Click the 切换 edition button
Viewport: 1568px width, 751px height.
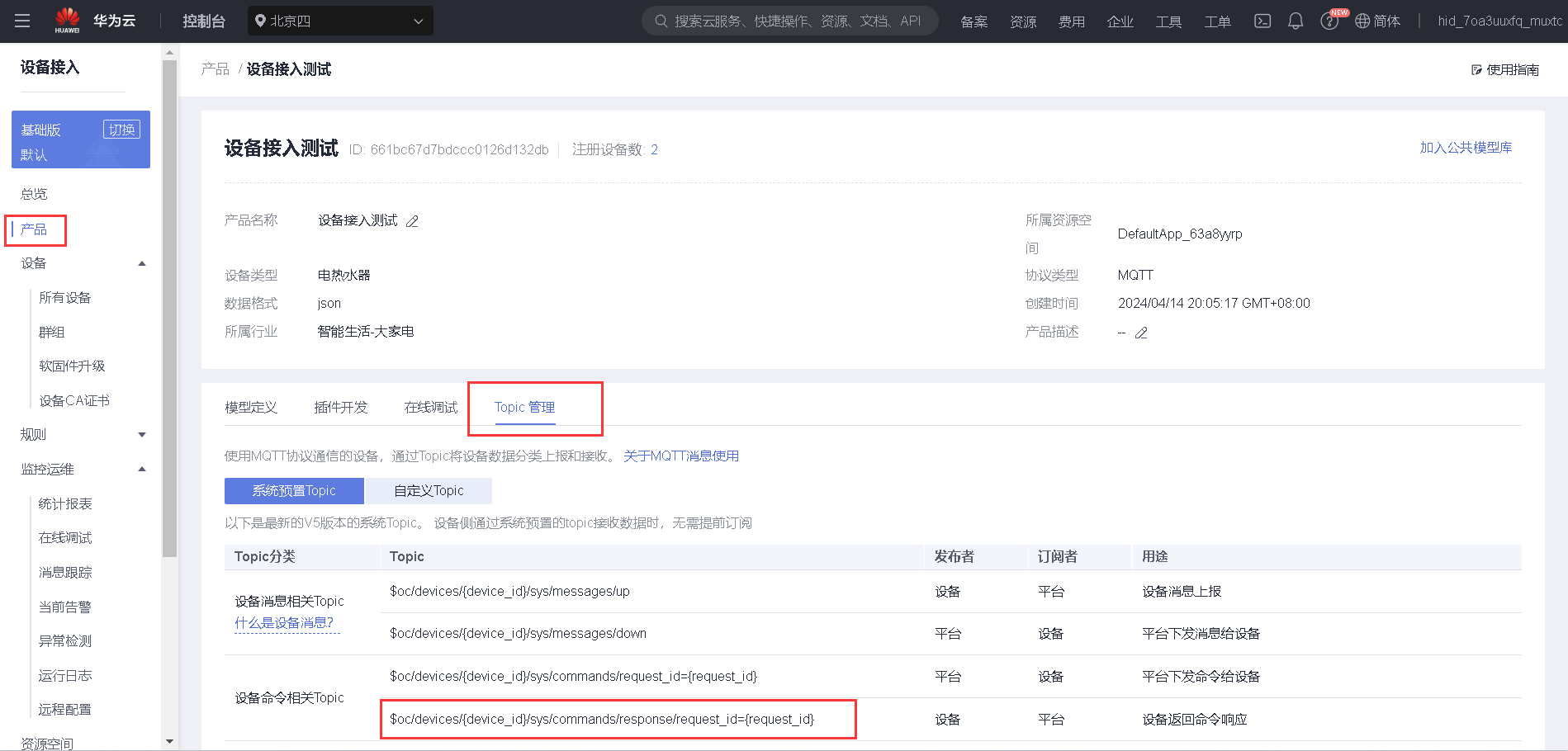[x=121, y=130]
